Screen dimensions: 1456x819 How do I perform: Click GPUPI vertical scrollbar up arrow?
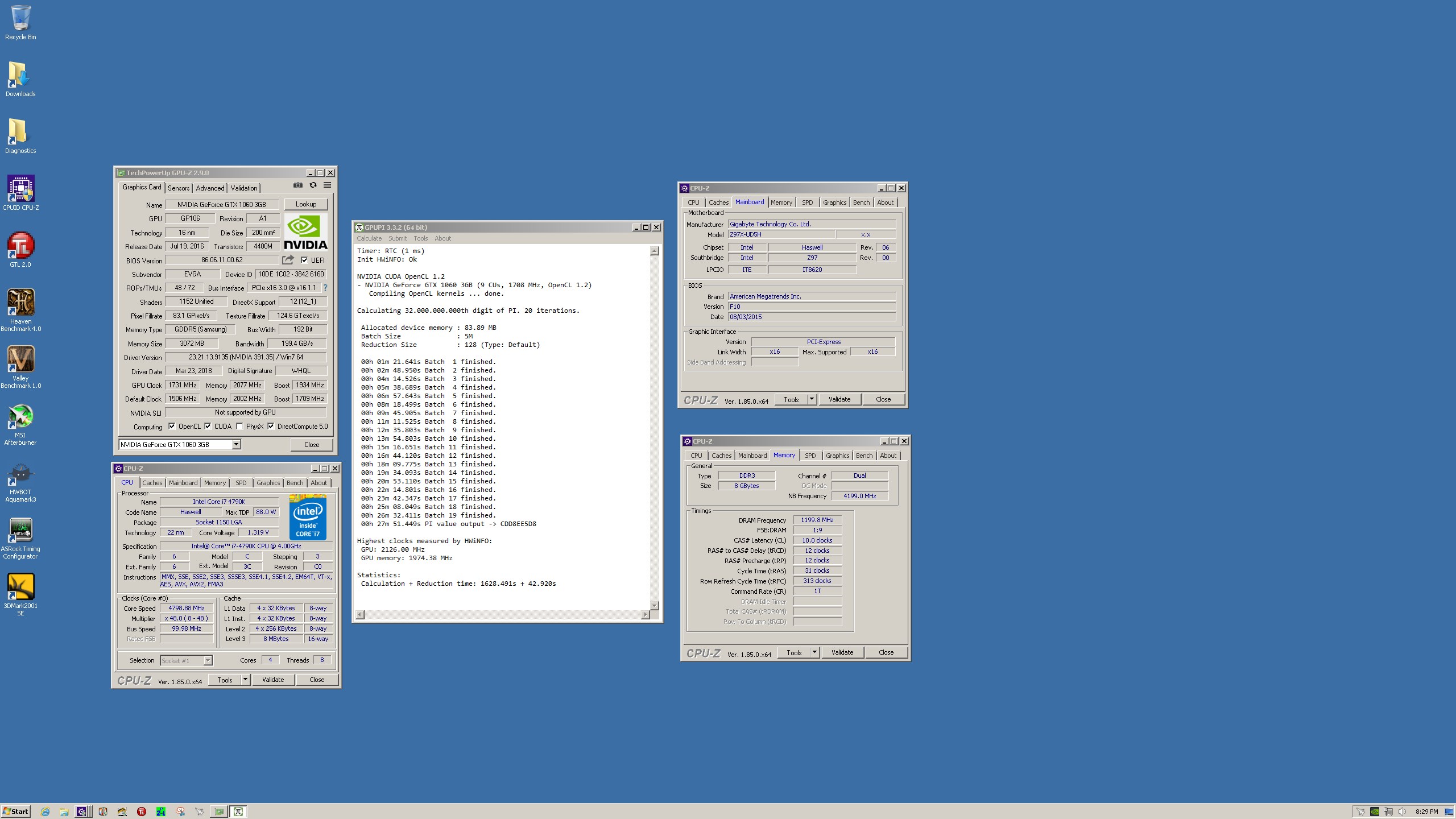[655, 251]
